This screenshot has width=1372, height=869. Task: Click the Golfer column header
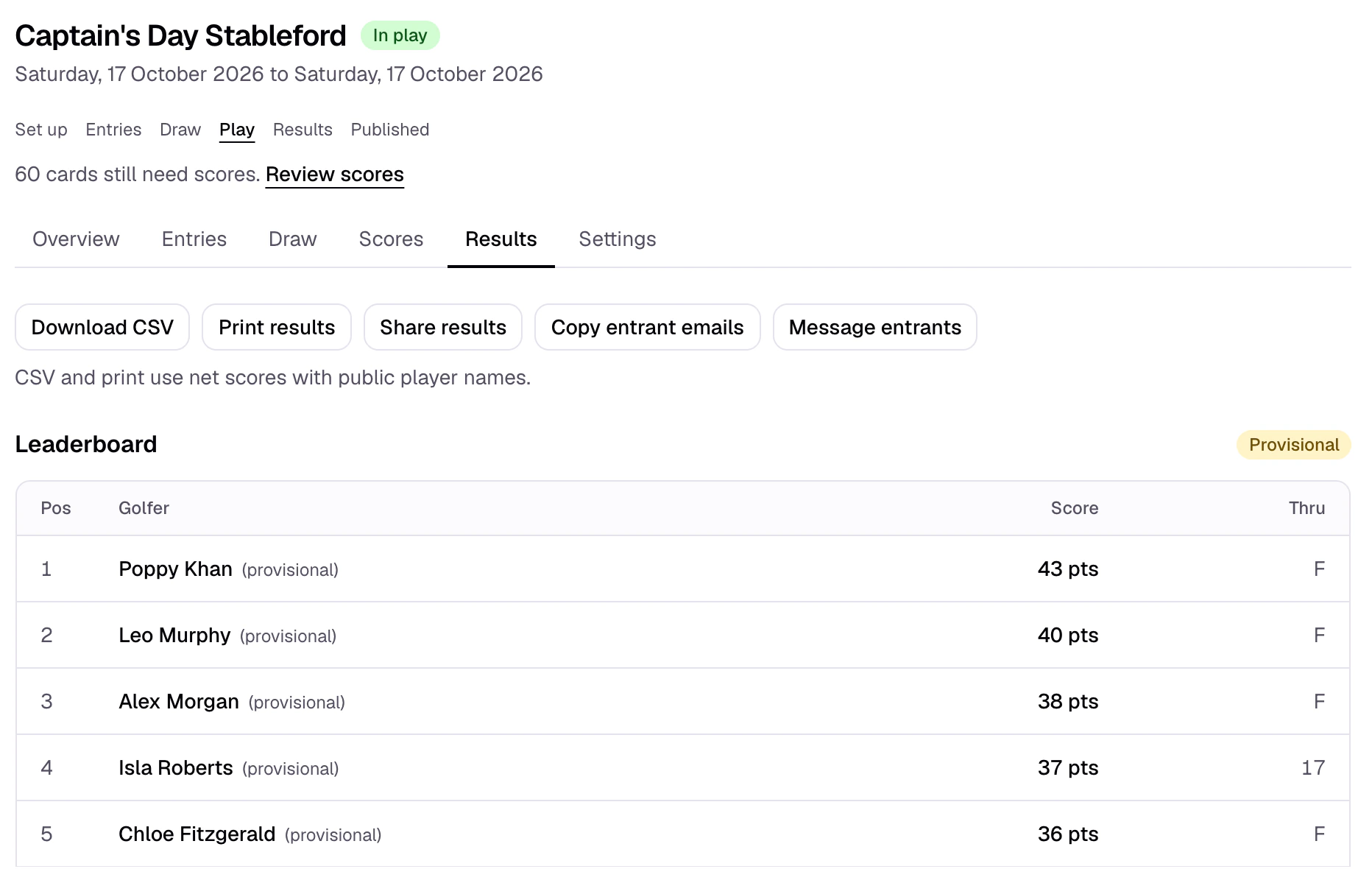pyautogui.click(x=144, y=508)
